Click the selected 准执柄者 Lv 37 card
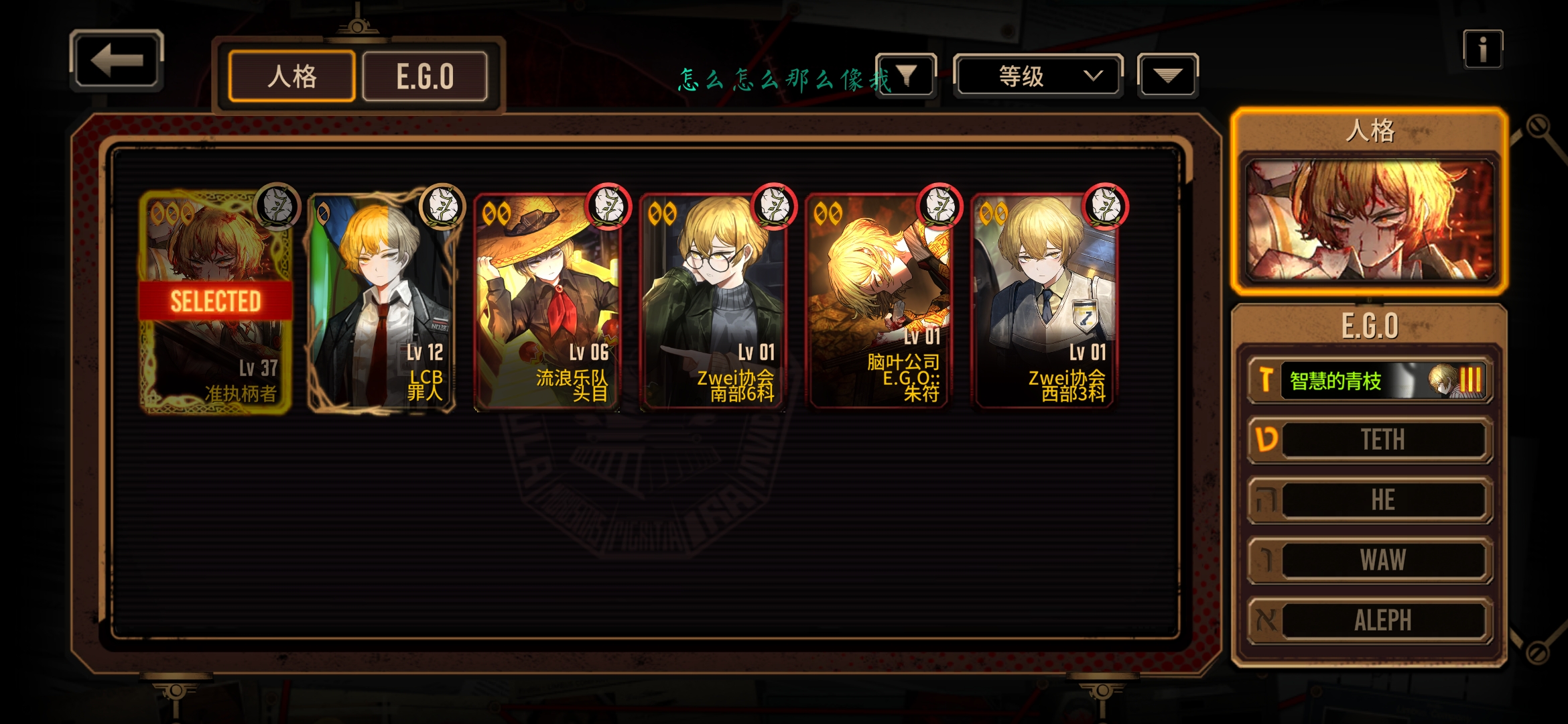The height and width of the screenshot is (724, 1568). [216, 302]
